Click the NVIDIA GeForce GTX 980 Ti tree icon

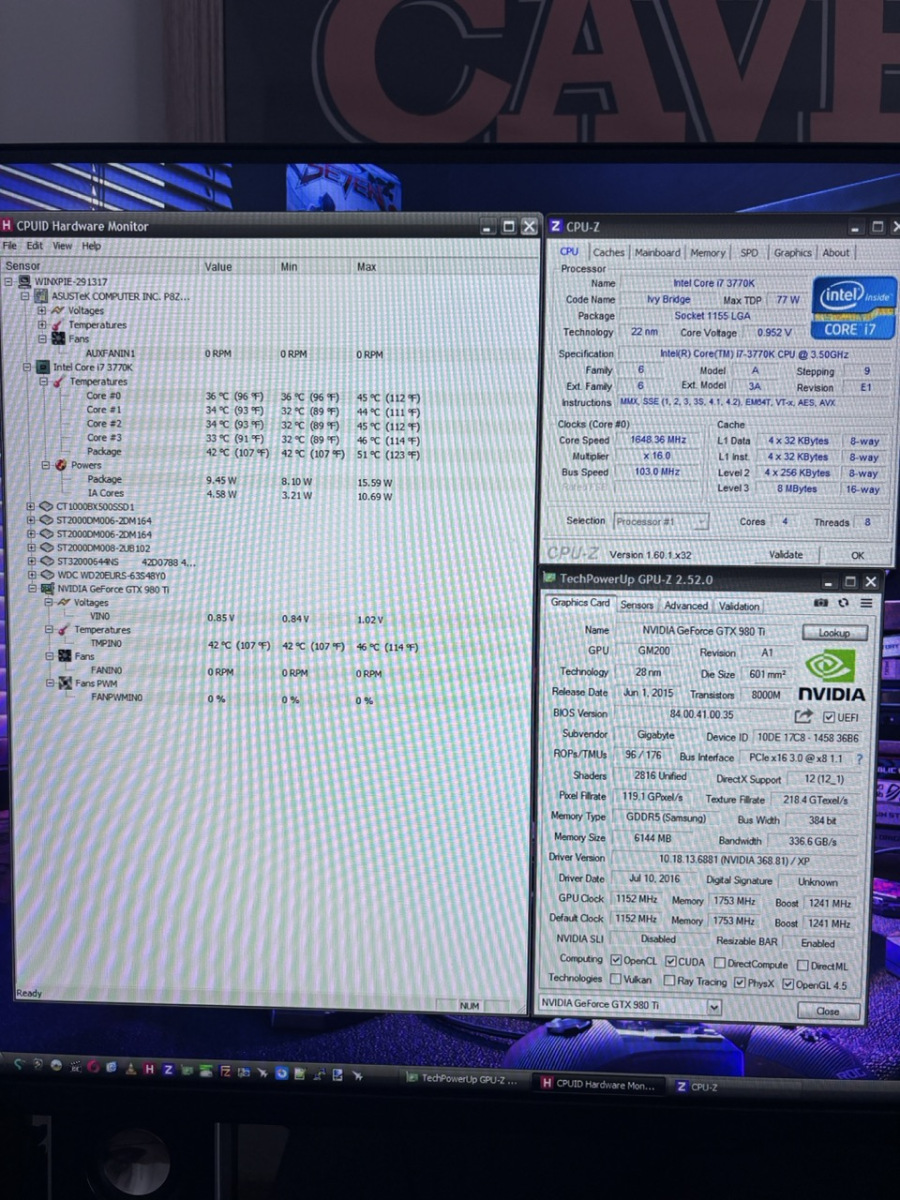46,589
